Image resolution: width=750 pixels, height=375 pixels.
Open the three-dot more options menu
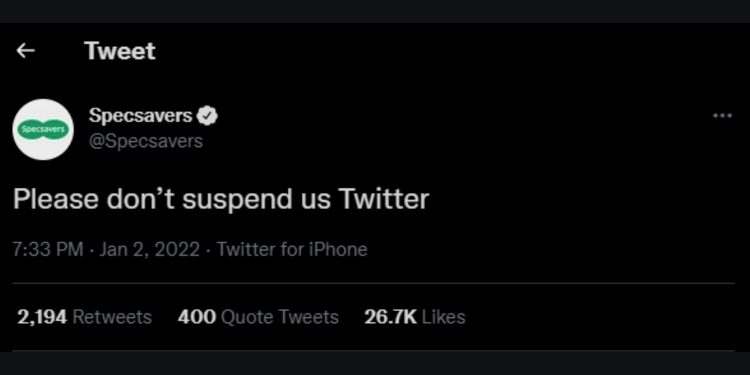[722, 116]
